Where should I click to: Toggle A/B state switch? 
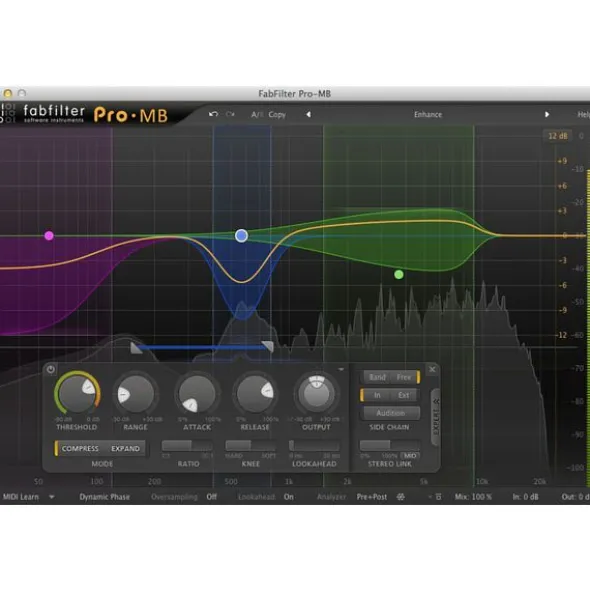(257, 115)
